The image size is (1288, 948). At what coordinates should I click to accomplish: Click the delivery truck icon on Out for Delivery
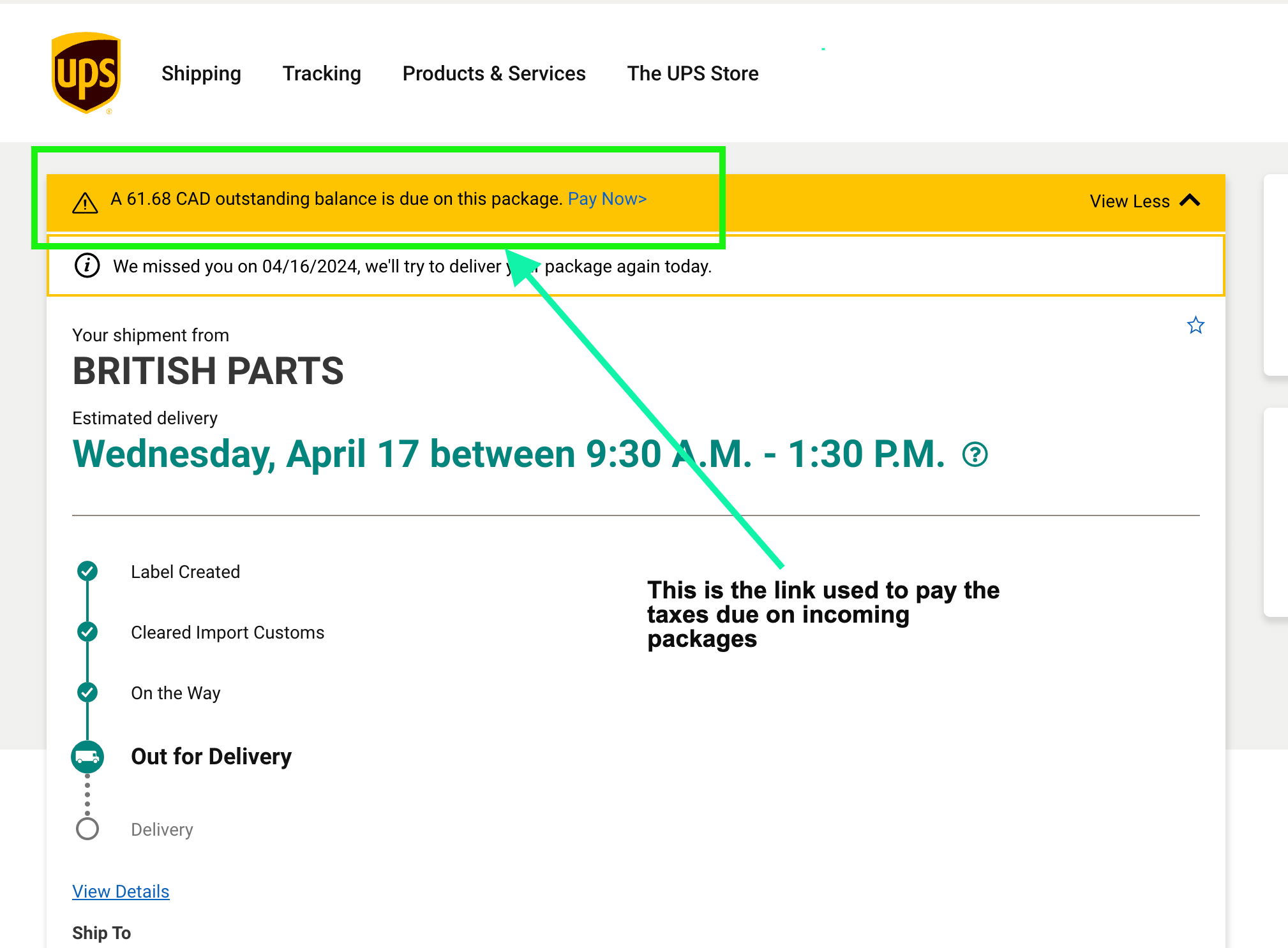click(x=89, y=755)
